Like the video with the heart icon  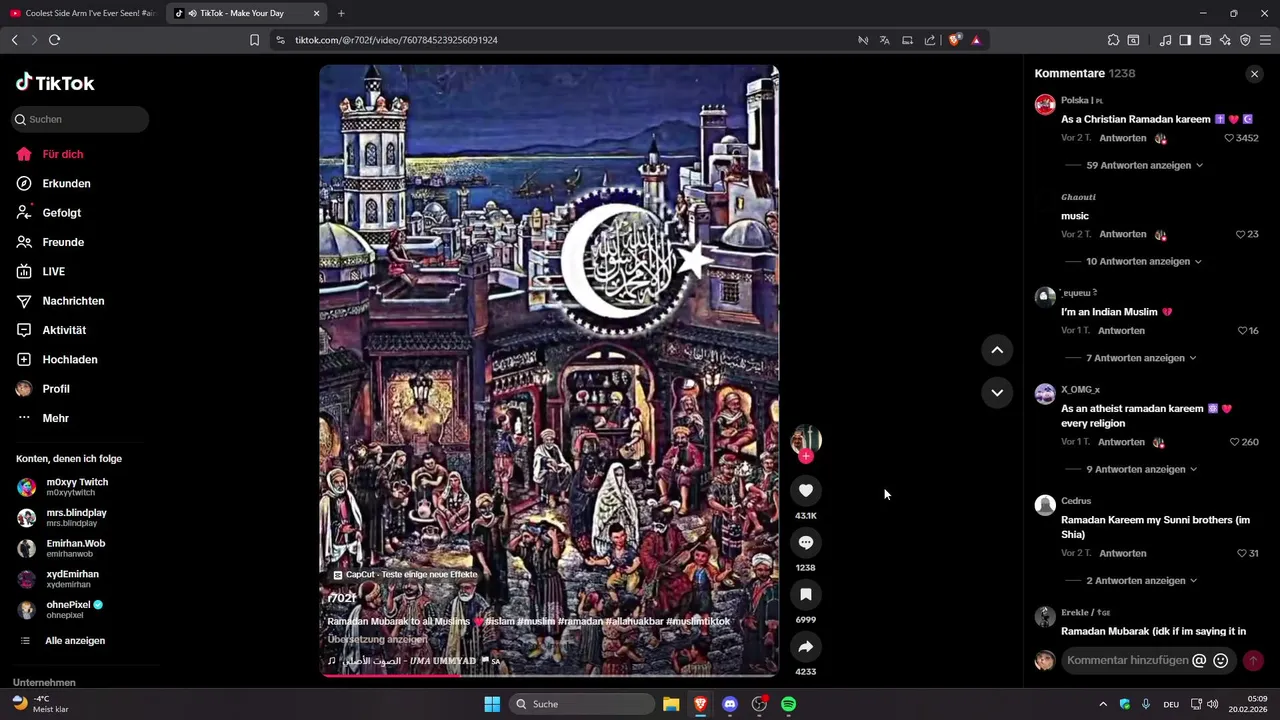tap(806, 490)
